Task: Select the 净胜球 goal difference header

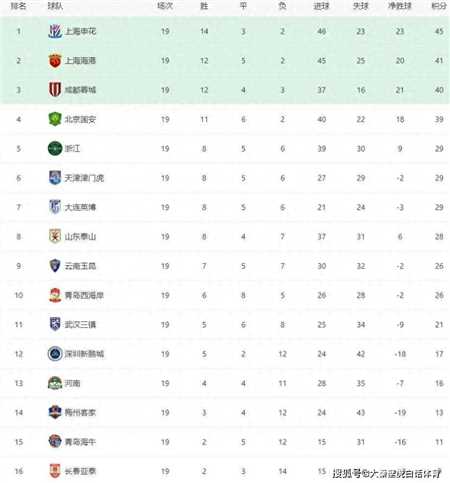Action: click(400, 6)
